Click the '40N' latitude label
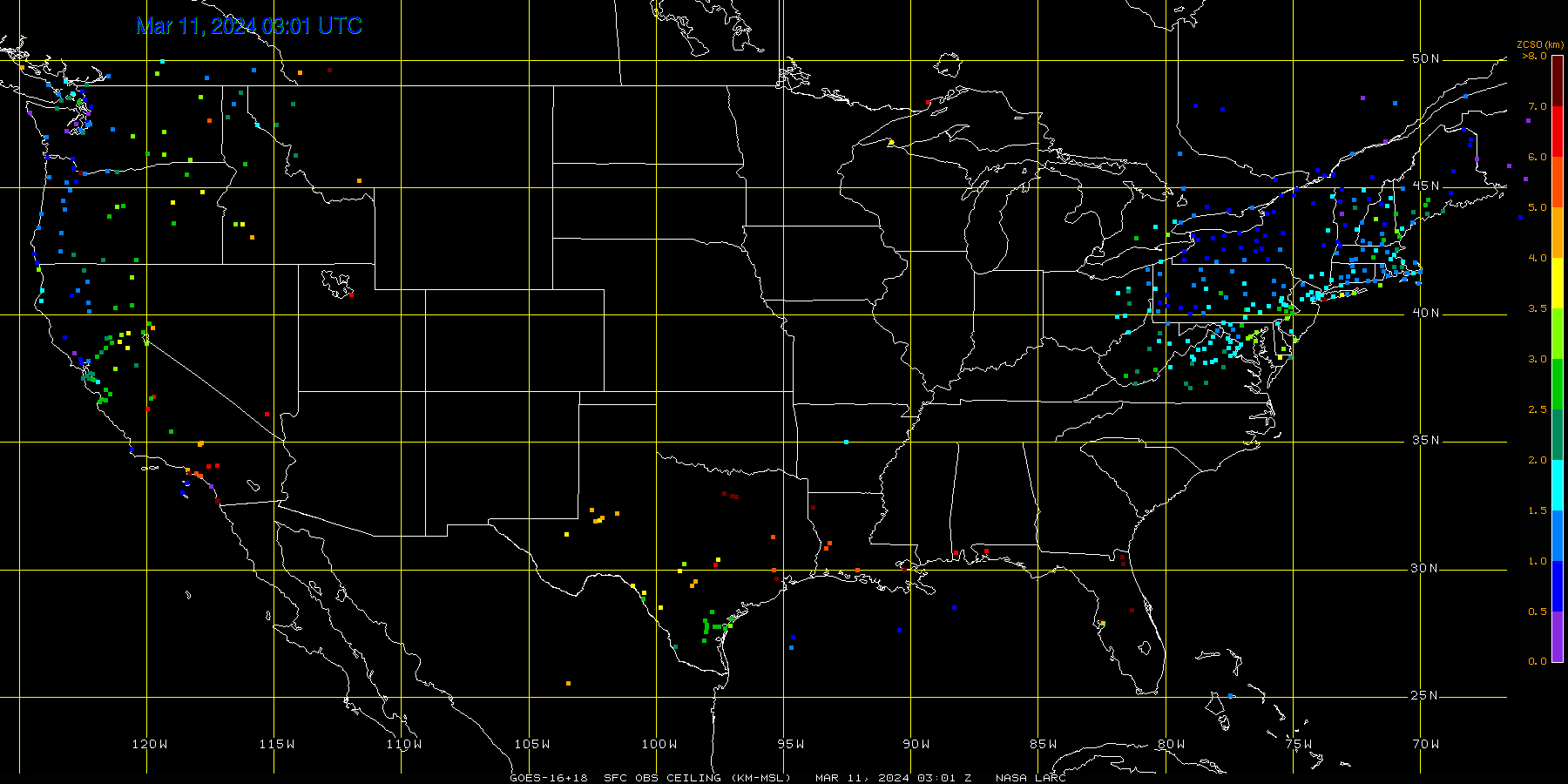The width and height of the screenshot is (1568, 784). click(1426, 313)
